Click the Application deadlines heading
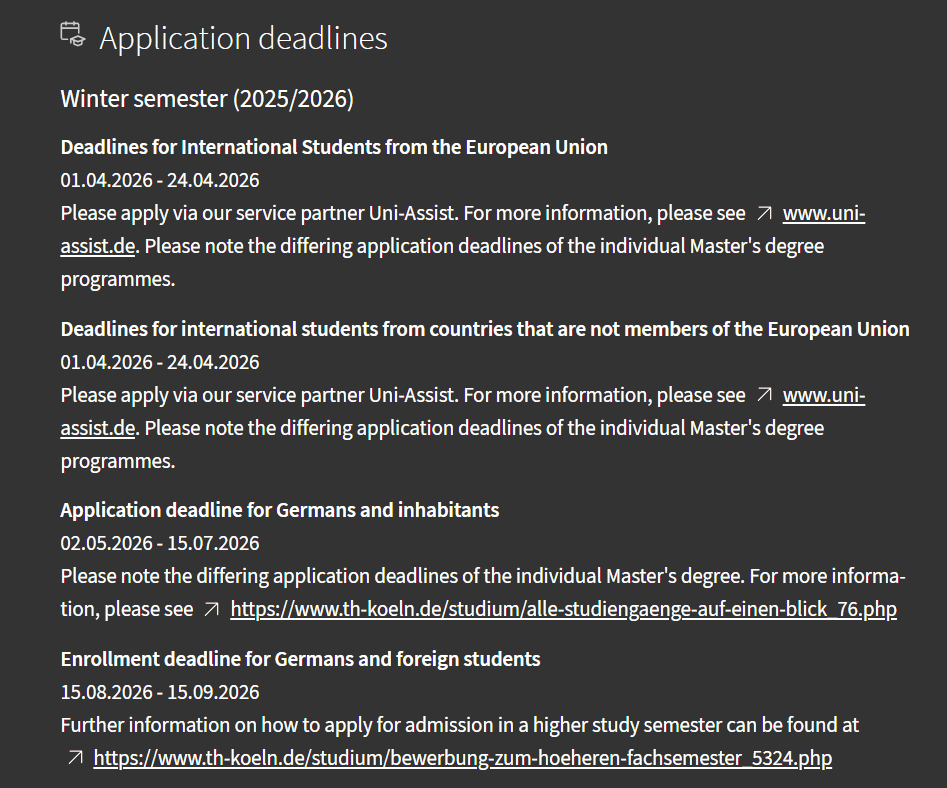The height and width of the screenshot is (788, 947). click(243, 38)
